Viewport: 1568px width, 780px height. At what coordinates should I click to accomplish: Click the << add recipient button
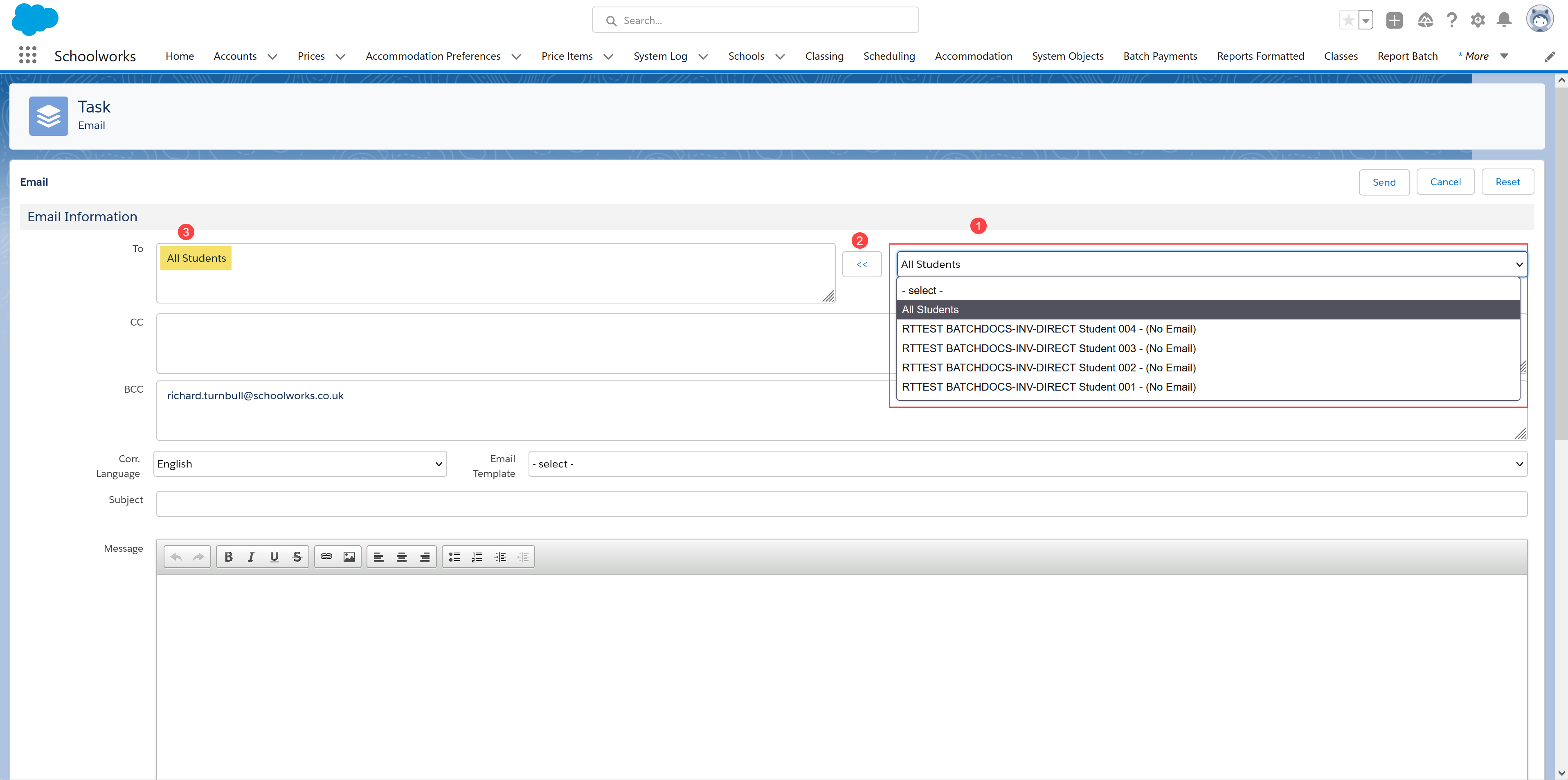click(x=861, y=264)
